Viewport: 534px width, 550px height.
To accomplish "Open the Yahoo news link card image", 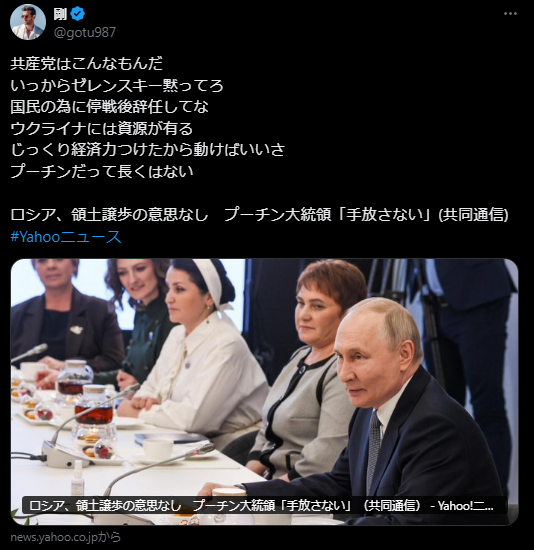I will 264,392.
